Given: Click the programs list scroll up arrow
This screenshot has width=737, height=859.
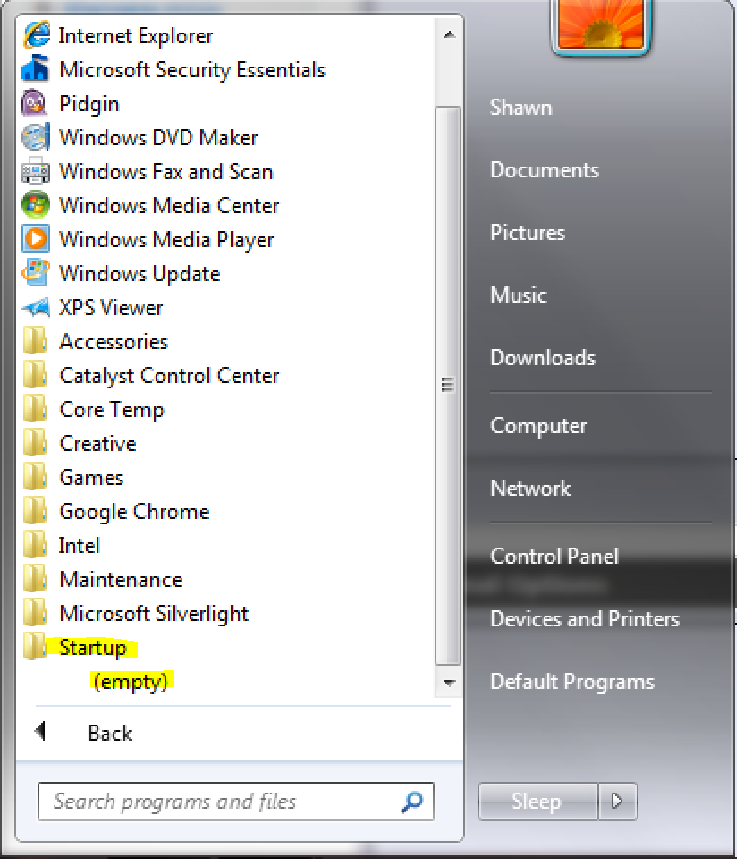Looking at the screenshot, I should click(x=449, y=35).
